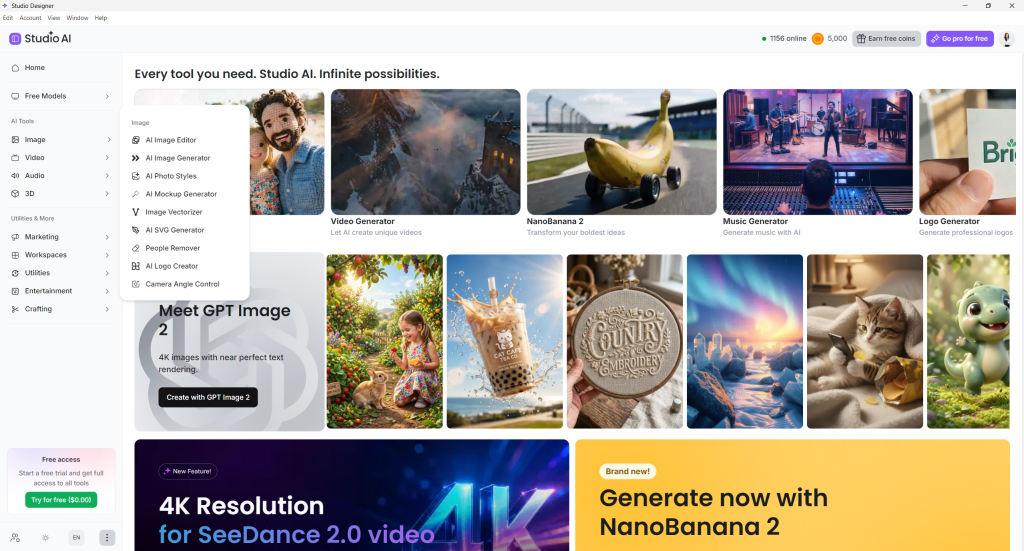Click the coin balance icon
Image resolution: width=1024 pixels, height=551 pixels.
pos(818,39)
